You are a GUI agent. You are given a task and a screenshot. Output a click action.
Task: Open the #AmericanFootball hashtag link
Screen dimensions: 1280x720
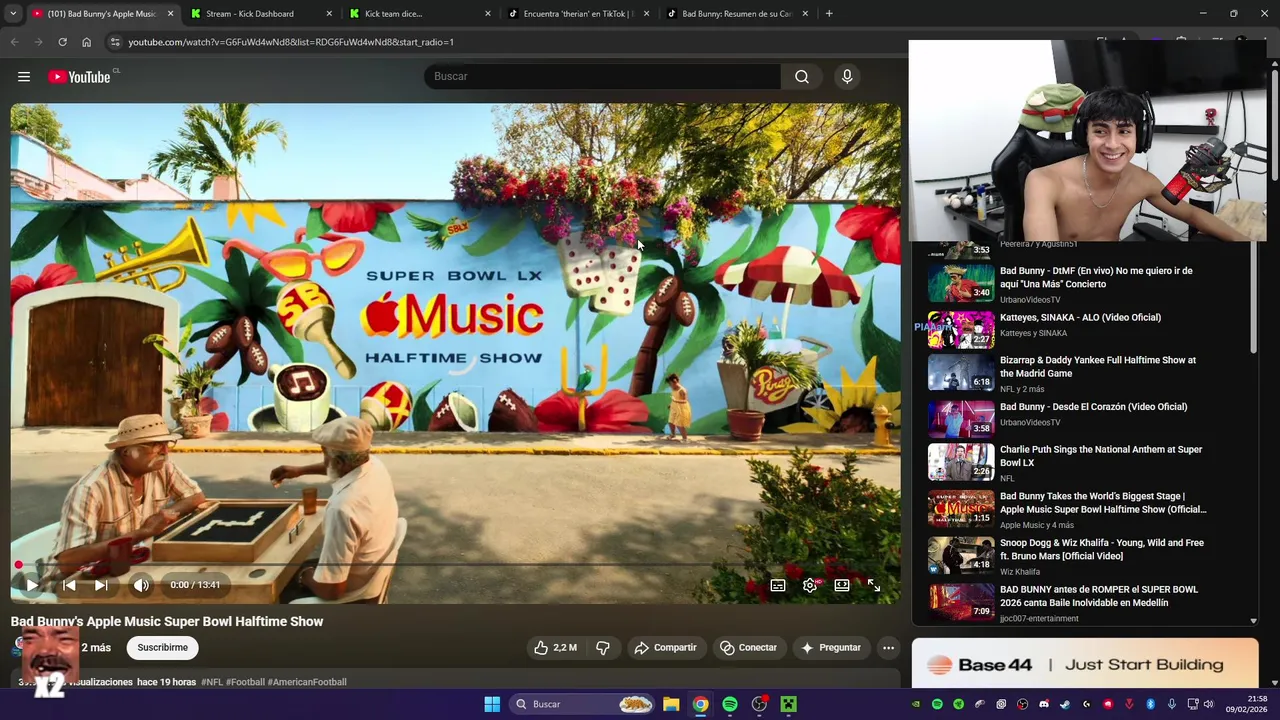coord(307,682)
